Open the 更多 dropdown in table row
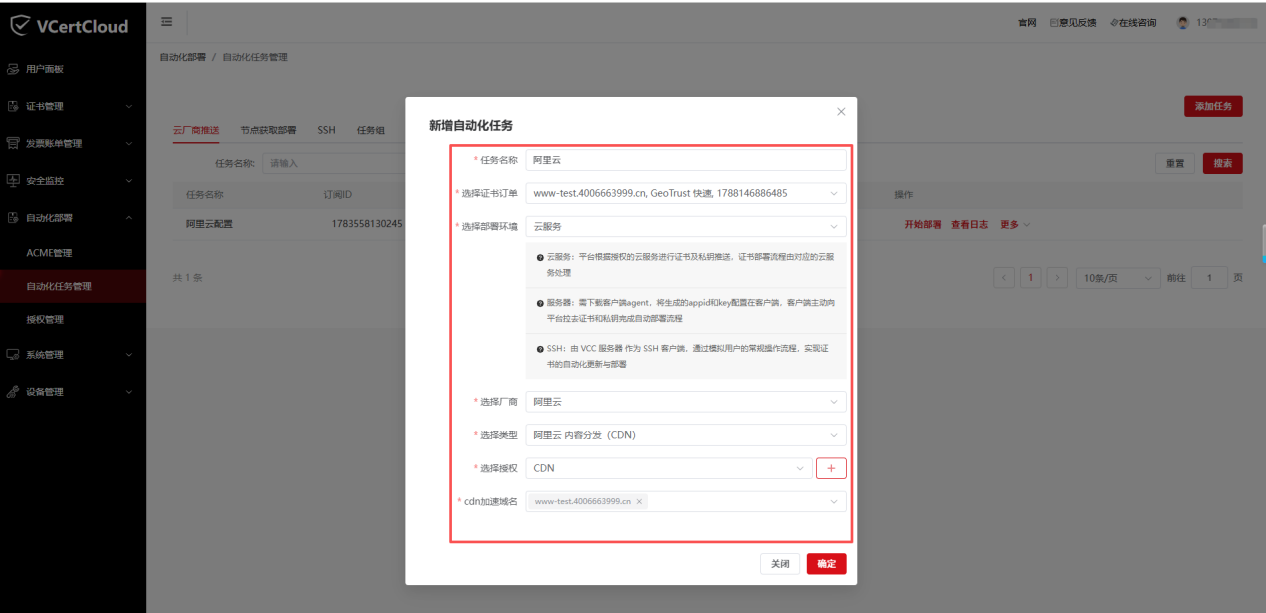1266x613 pixels. tap(1015, 224)
